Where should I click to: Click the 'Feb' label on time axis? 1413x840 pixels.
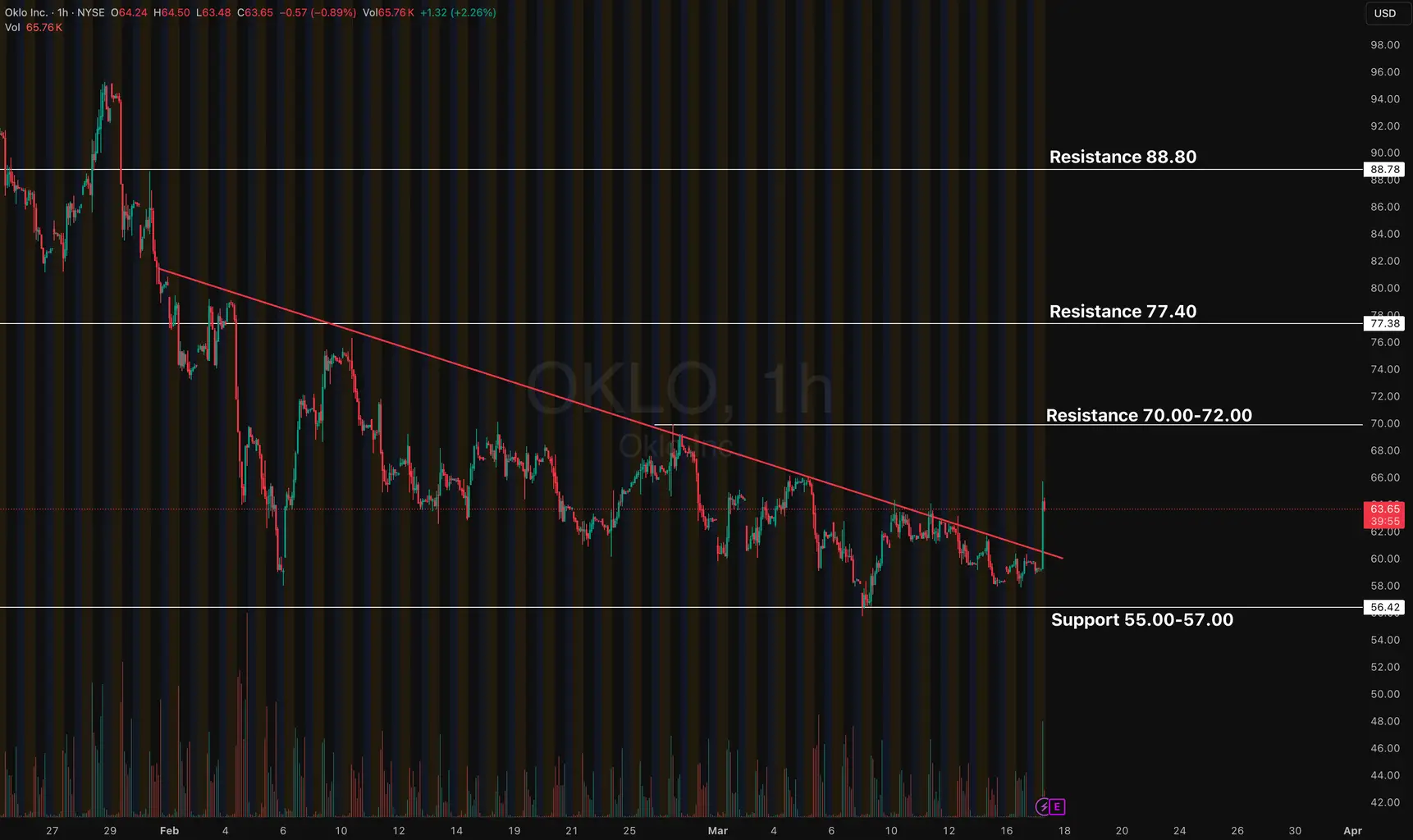(x=169, y=831)
